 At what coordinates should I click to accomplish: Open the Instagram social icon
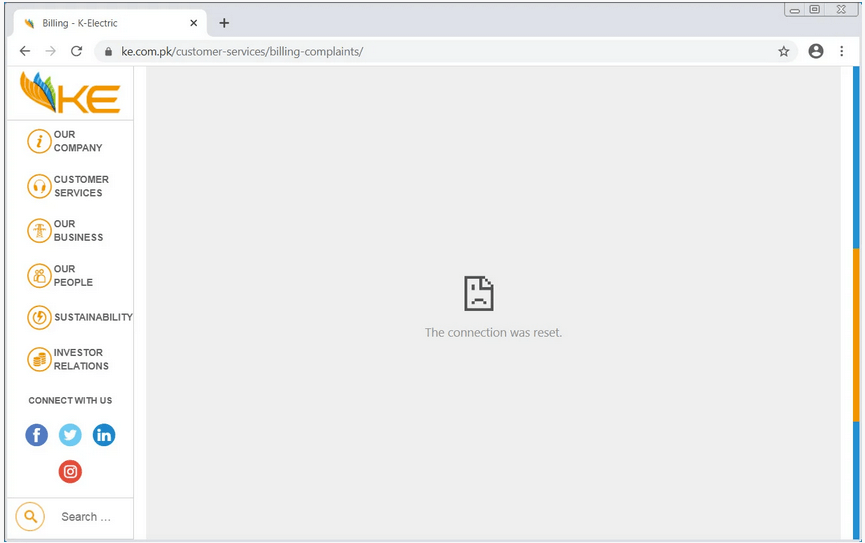pyautogui.click(x=70, y=471)
